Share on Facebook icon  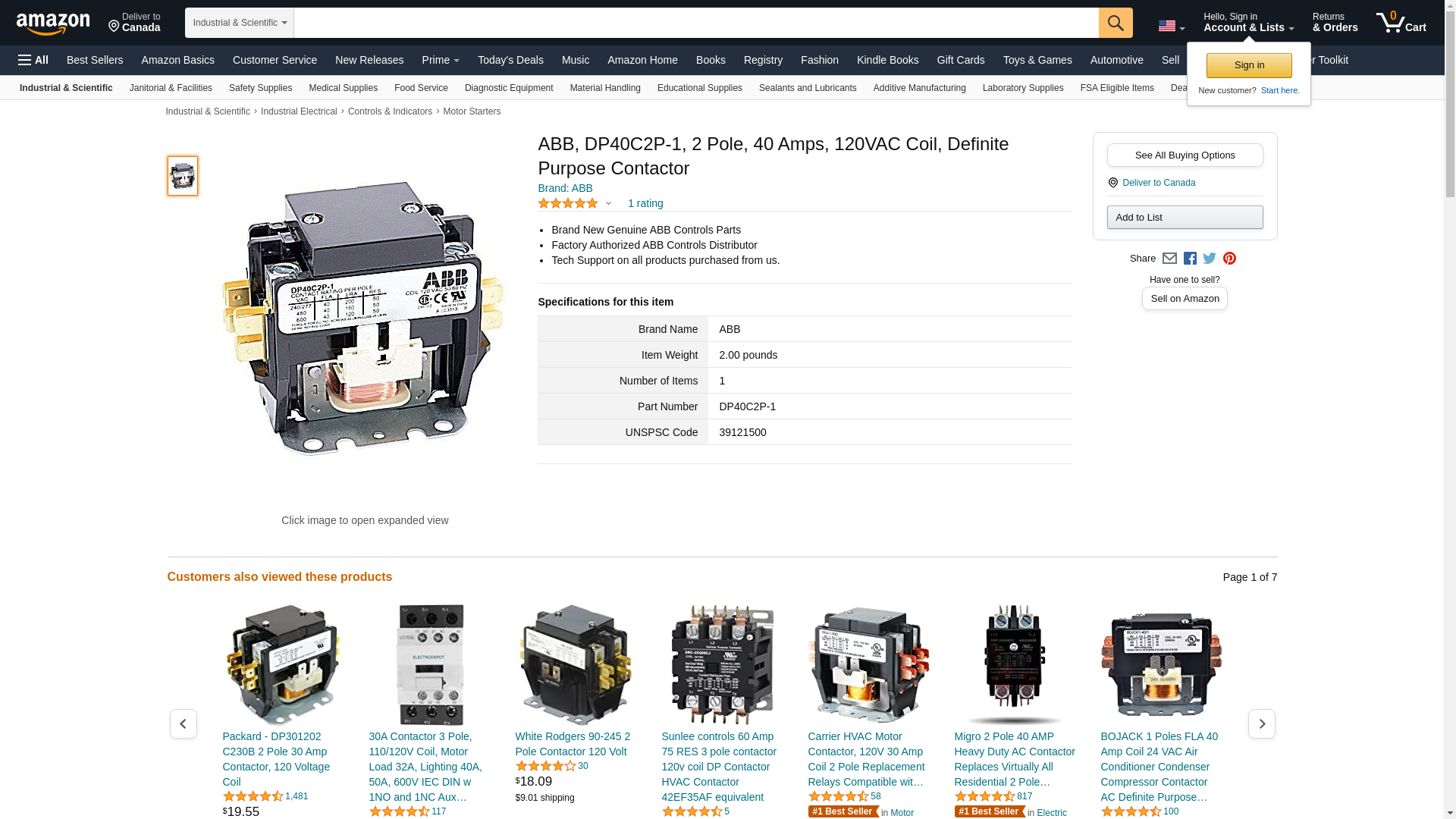1190,259
